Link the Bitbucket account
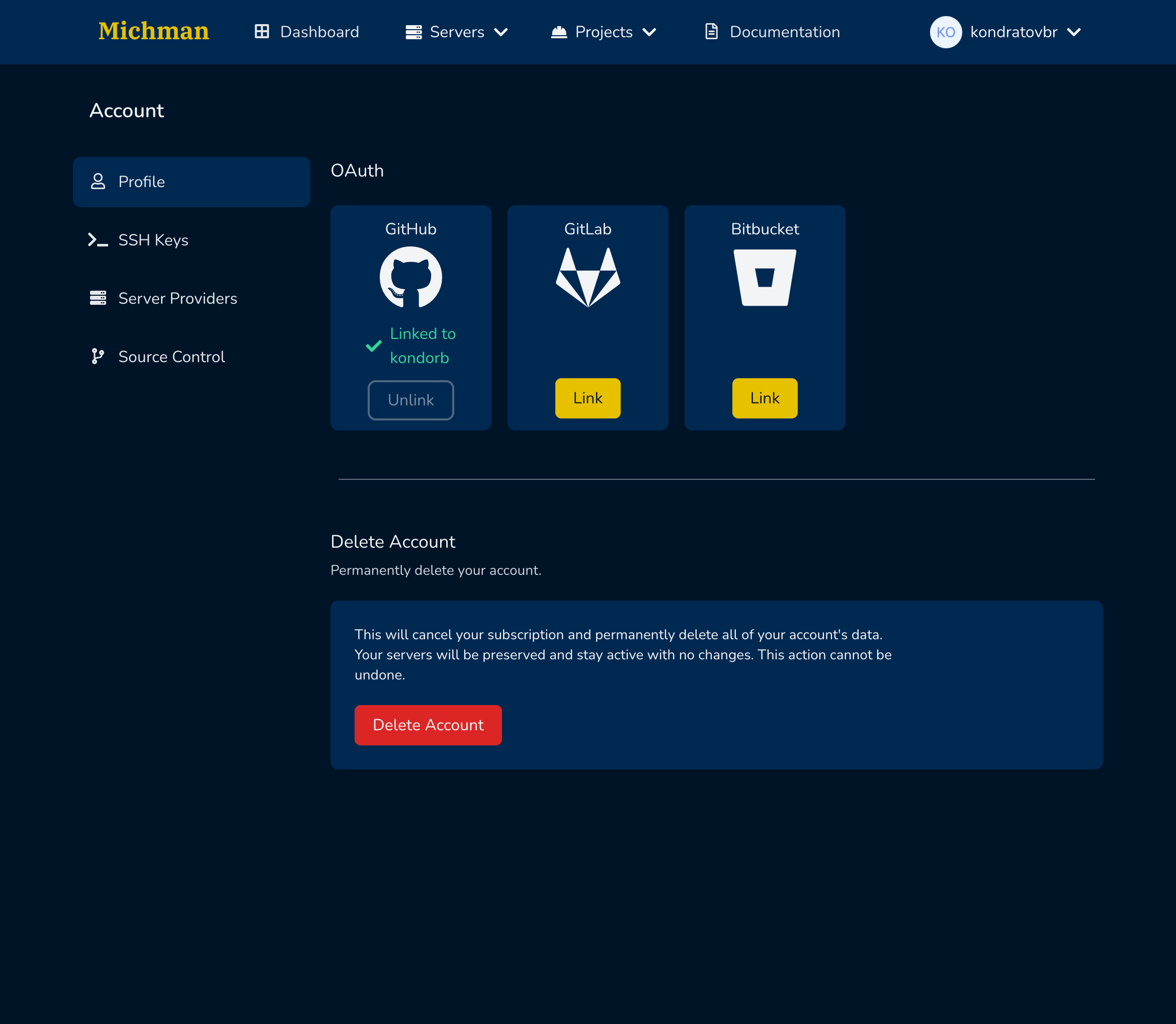The image size is (1176, 1024). tap(764, 398)
